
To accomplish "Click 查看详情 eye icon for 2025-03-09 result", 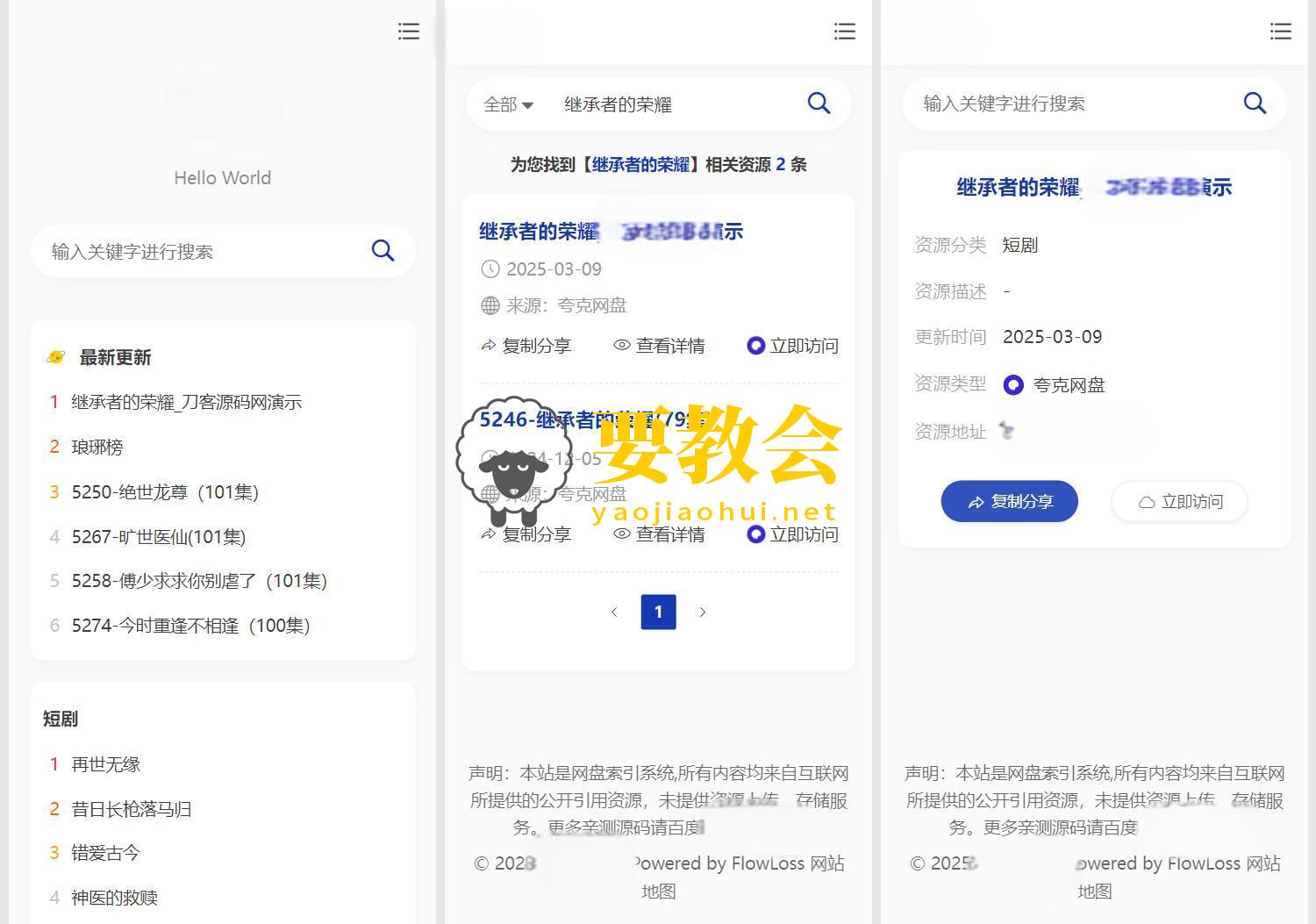I will (622, 346).
